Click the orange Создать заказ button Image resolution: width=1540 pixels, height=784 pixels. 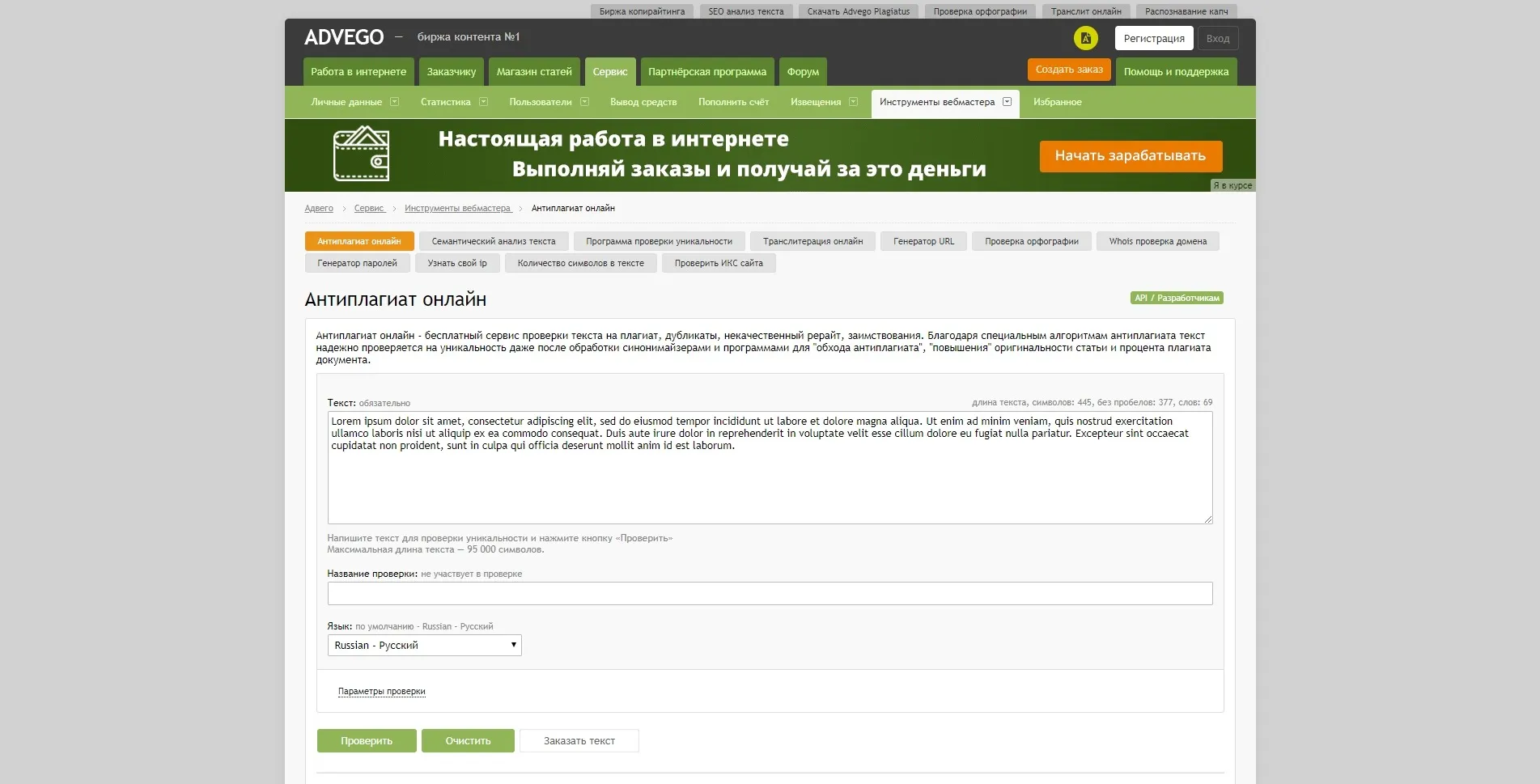tap(1069, 70)
